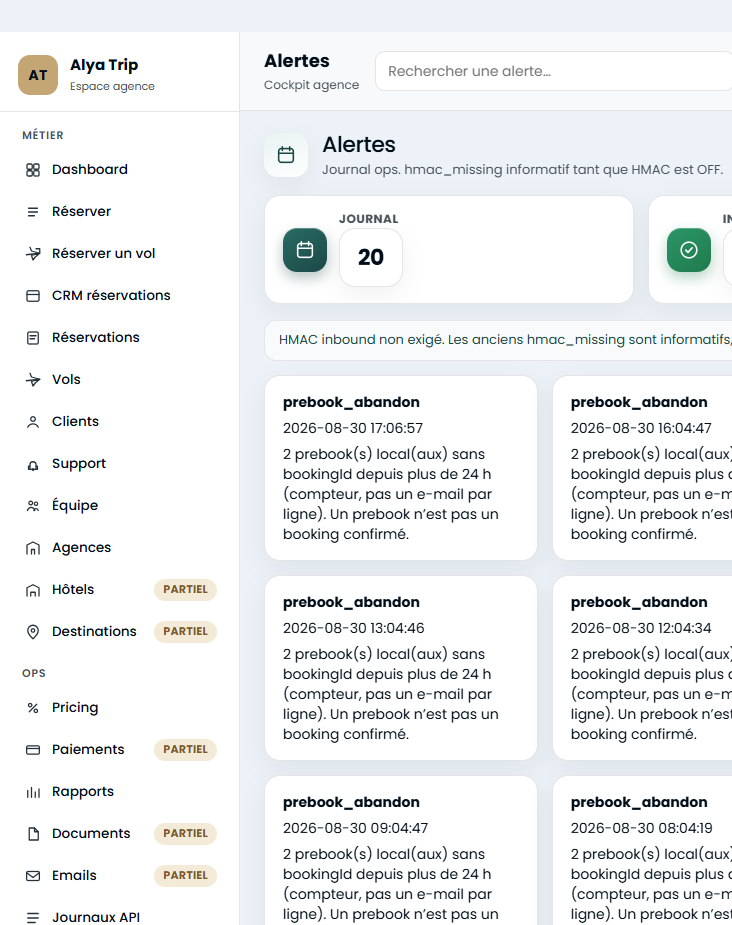Viewport: 732px width, 925px height.
Task: Click the PARTIEL badge next to Destinations
Action: [185, 631]
